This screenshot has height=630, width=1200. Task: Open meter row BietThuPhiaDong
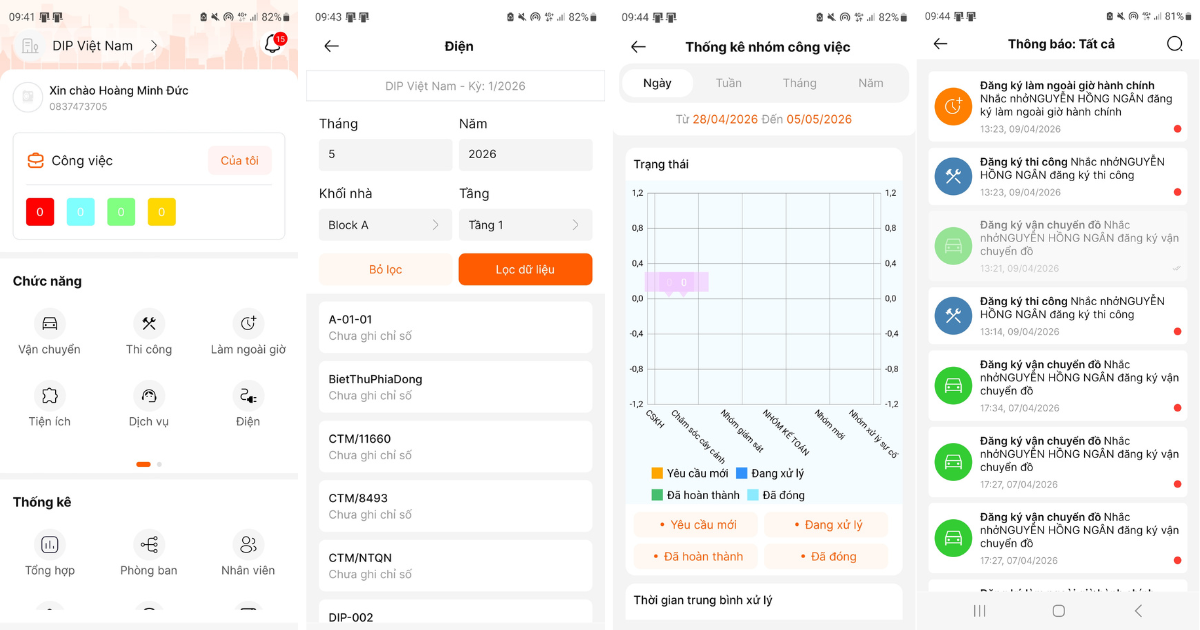[455, 387]
